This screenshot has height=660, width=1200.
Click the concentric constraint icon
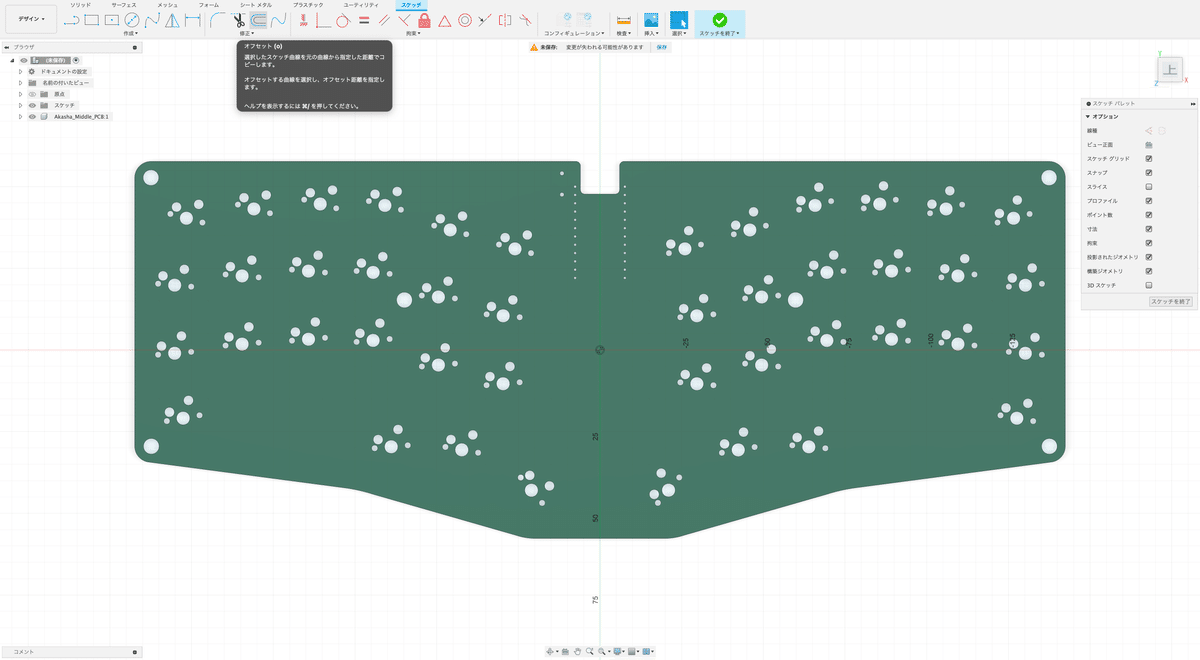tap(465, 20)
